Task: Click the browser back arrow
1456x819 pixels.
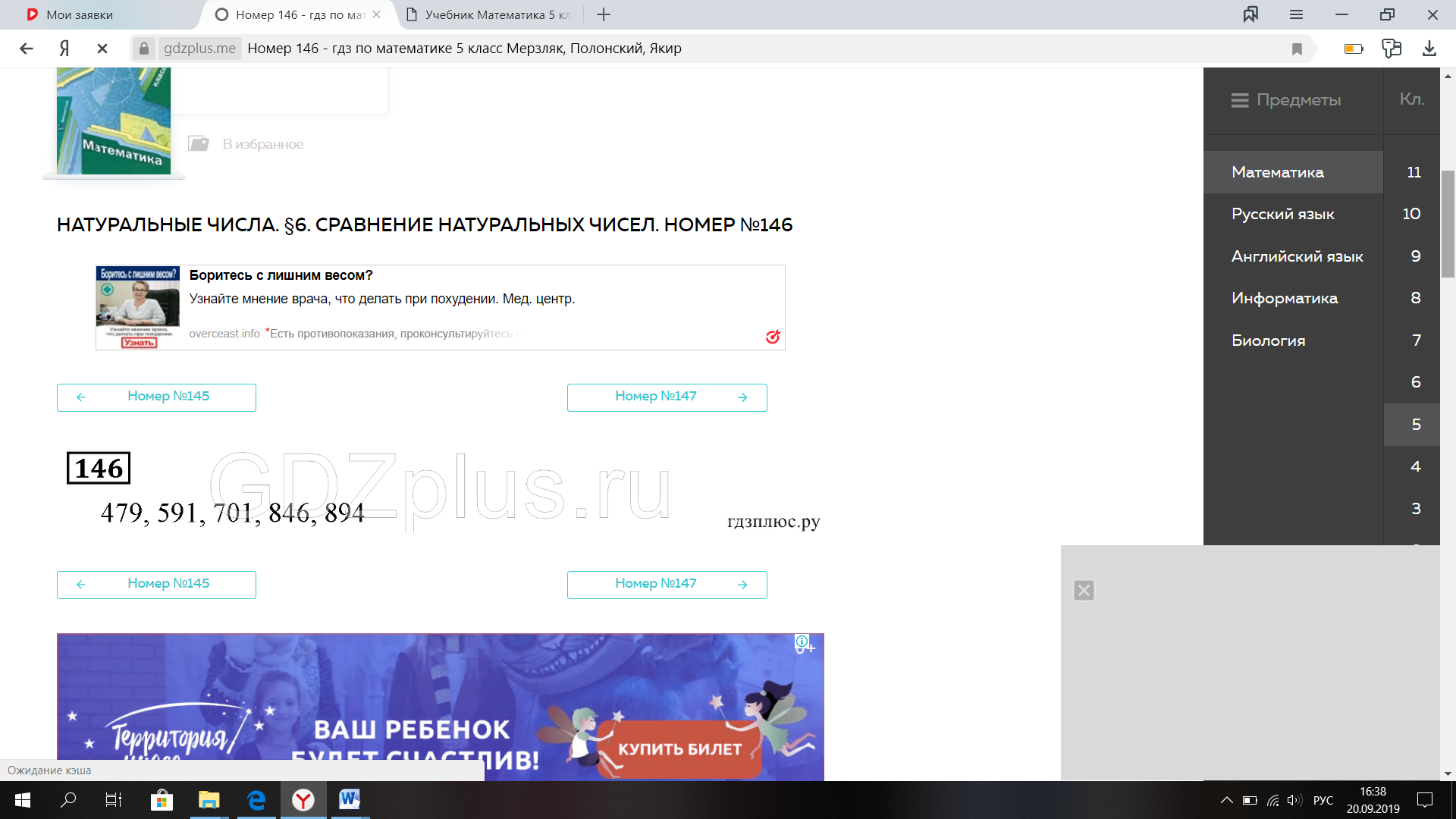Action: tap(27, 49)
